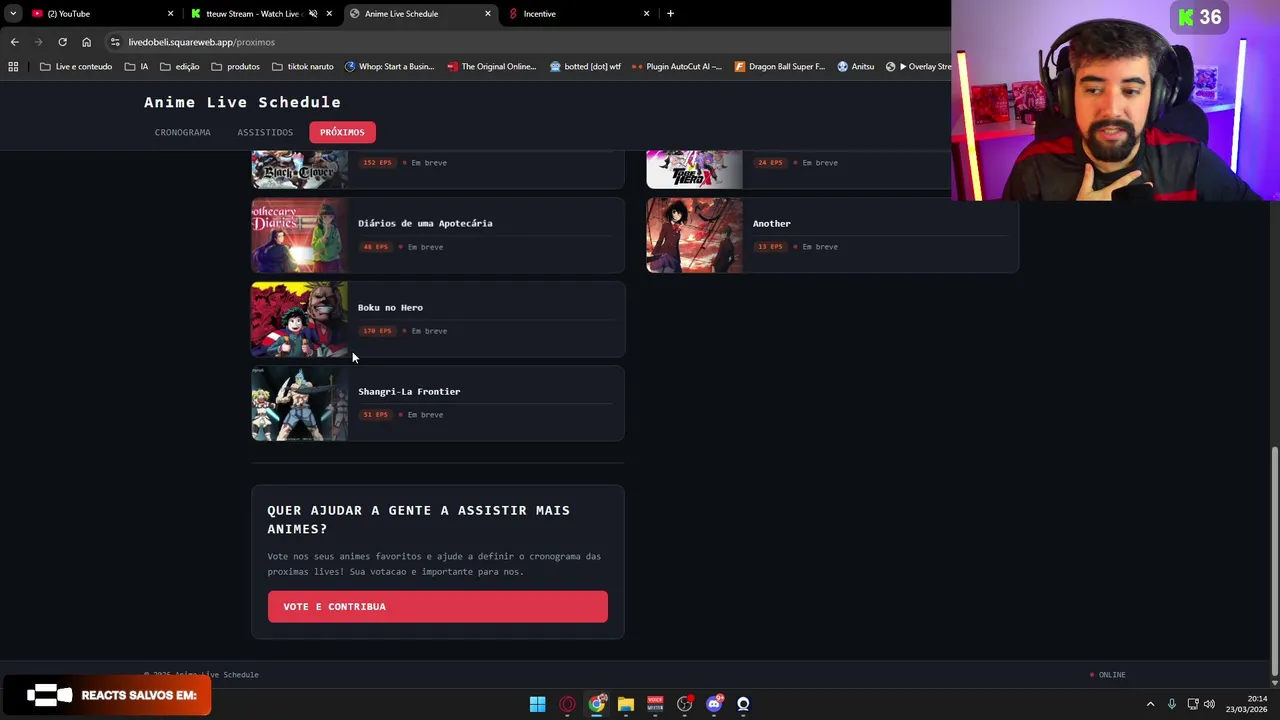The image size is (1280, 720).
Task: Open Diários de uma Apotecária thumbnail
Action: point(299,235)
